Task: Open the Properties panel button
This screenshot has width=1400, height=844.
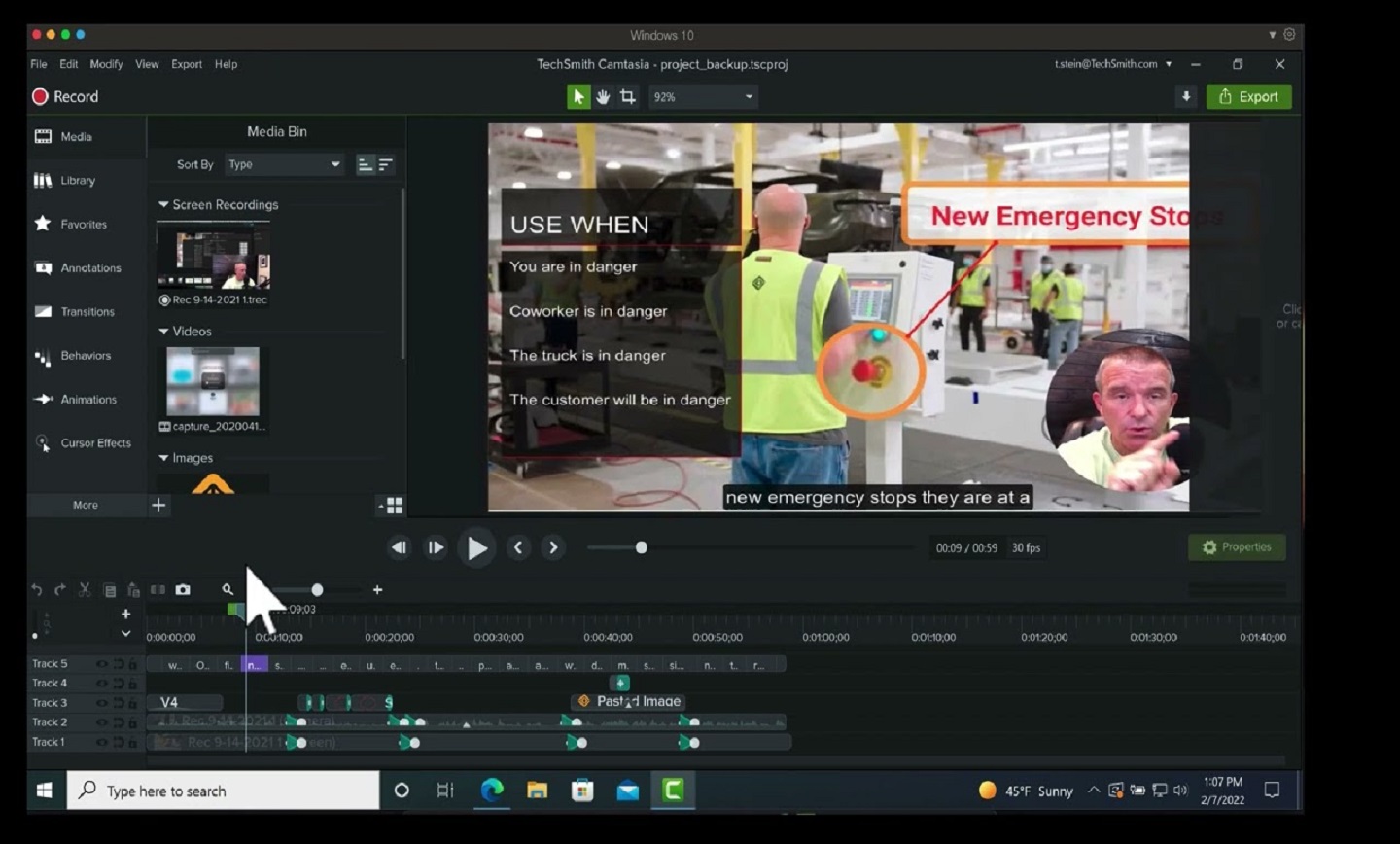Action: tap(1237, 547)
